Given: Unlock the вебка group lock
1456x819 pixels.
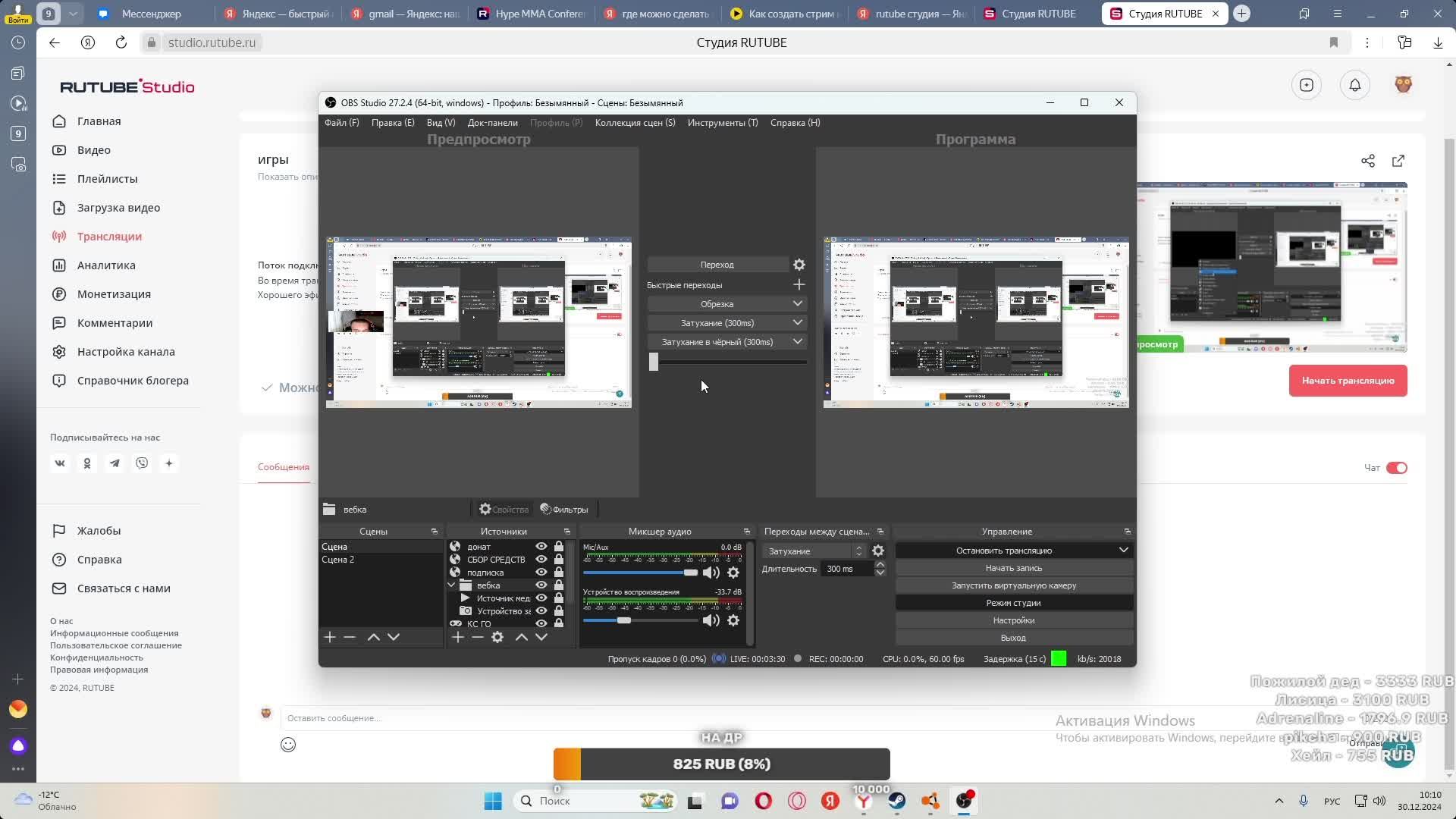Looking at the screenshot, I should point(559,585).
